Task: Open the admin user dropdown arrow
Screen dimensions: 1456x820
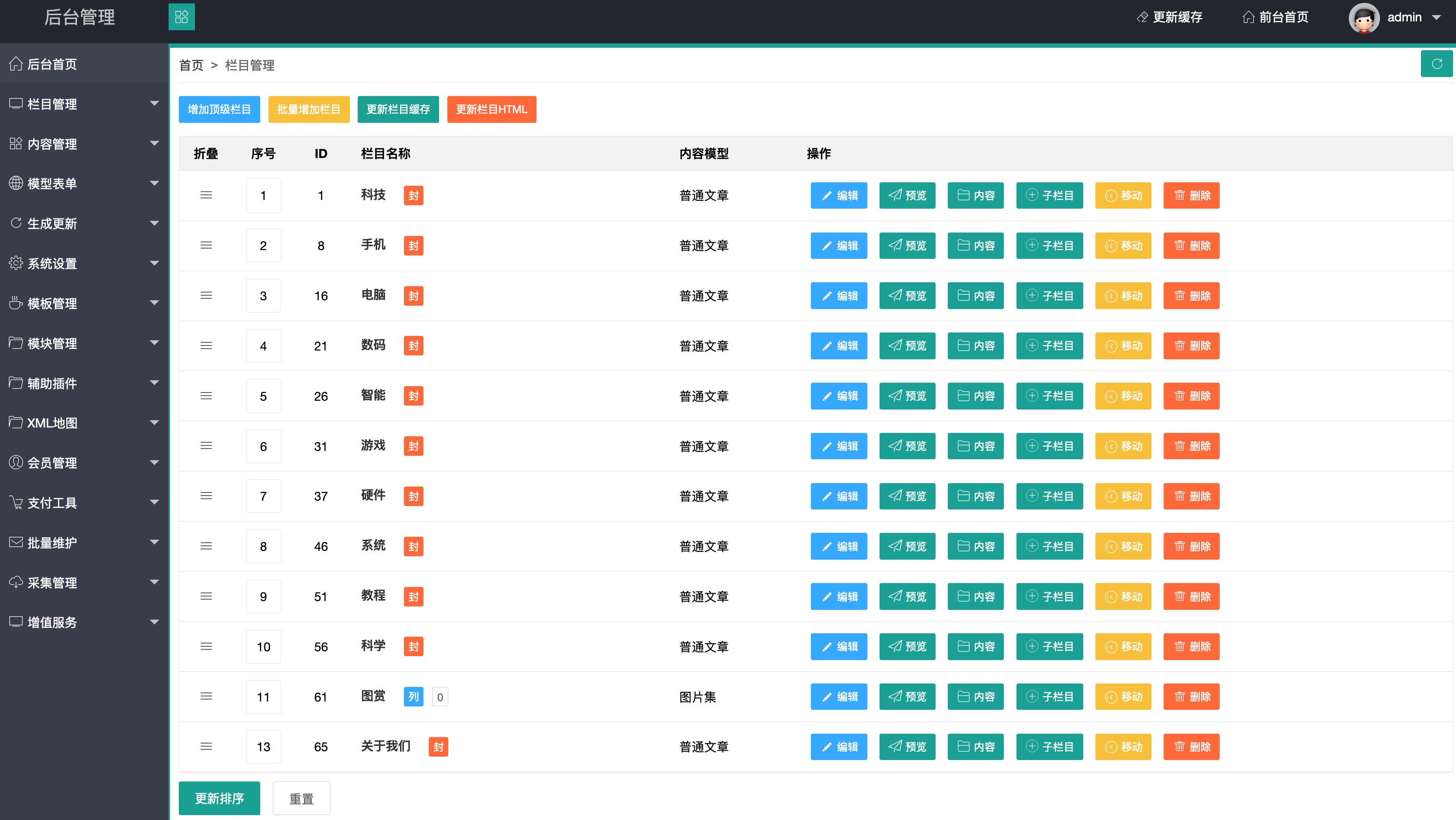Action: click(x=1436, y=18)
